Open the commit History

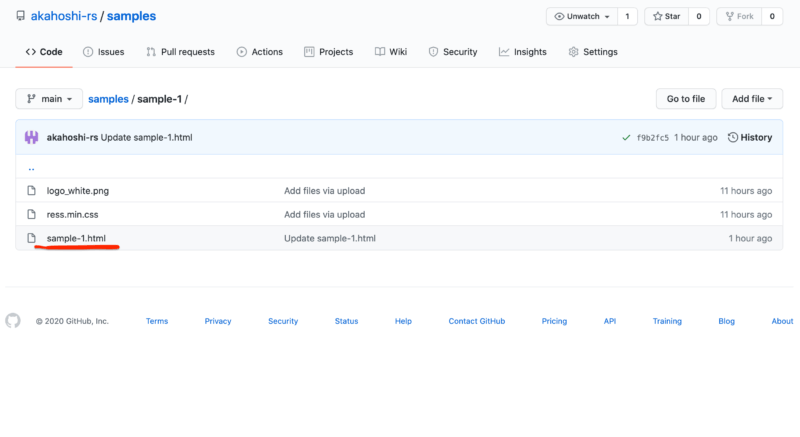[x=749, y=137]
